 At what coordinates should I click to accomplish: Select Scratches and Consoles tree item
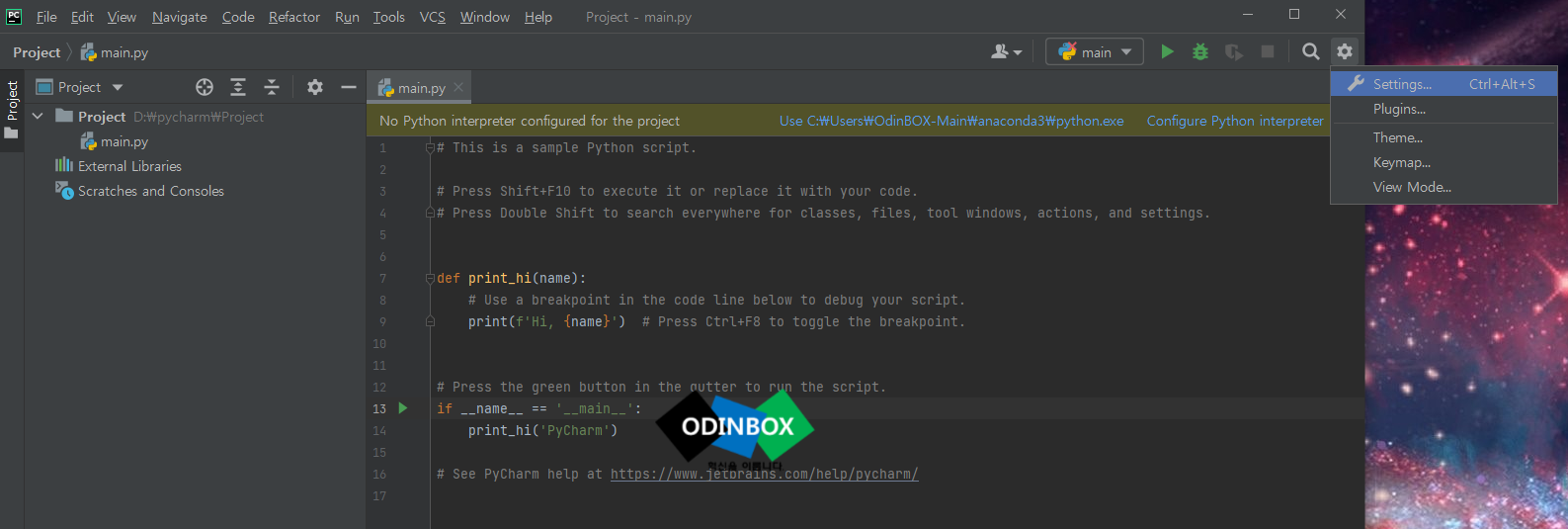coord(151,191)
